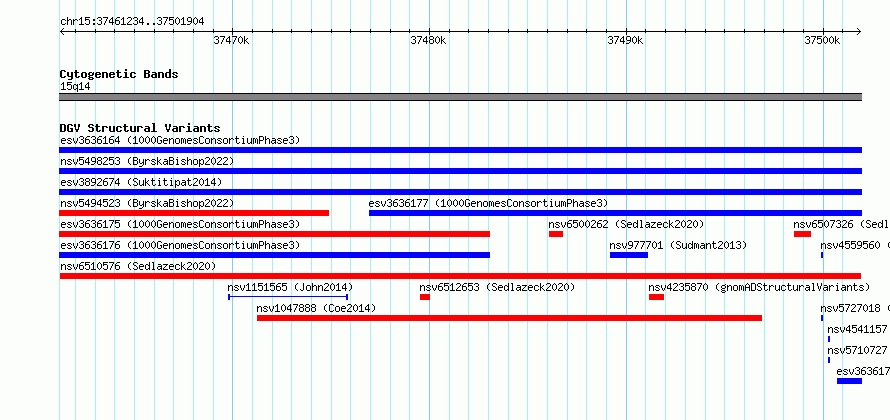890x420 pixels.
Task: Click the 37490k ruler label
Action: tap(625, 40)
